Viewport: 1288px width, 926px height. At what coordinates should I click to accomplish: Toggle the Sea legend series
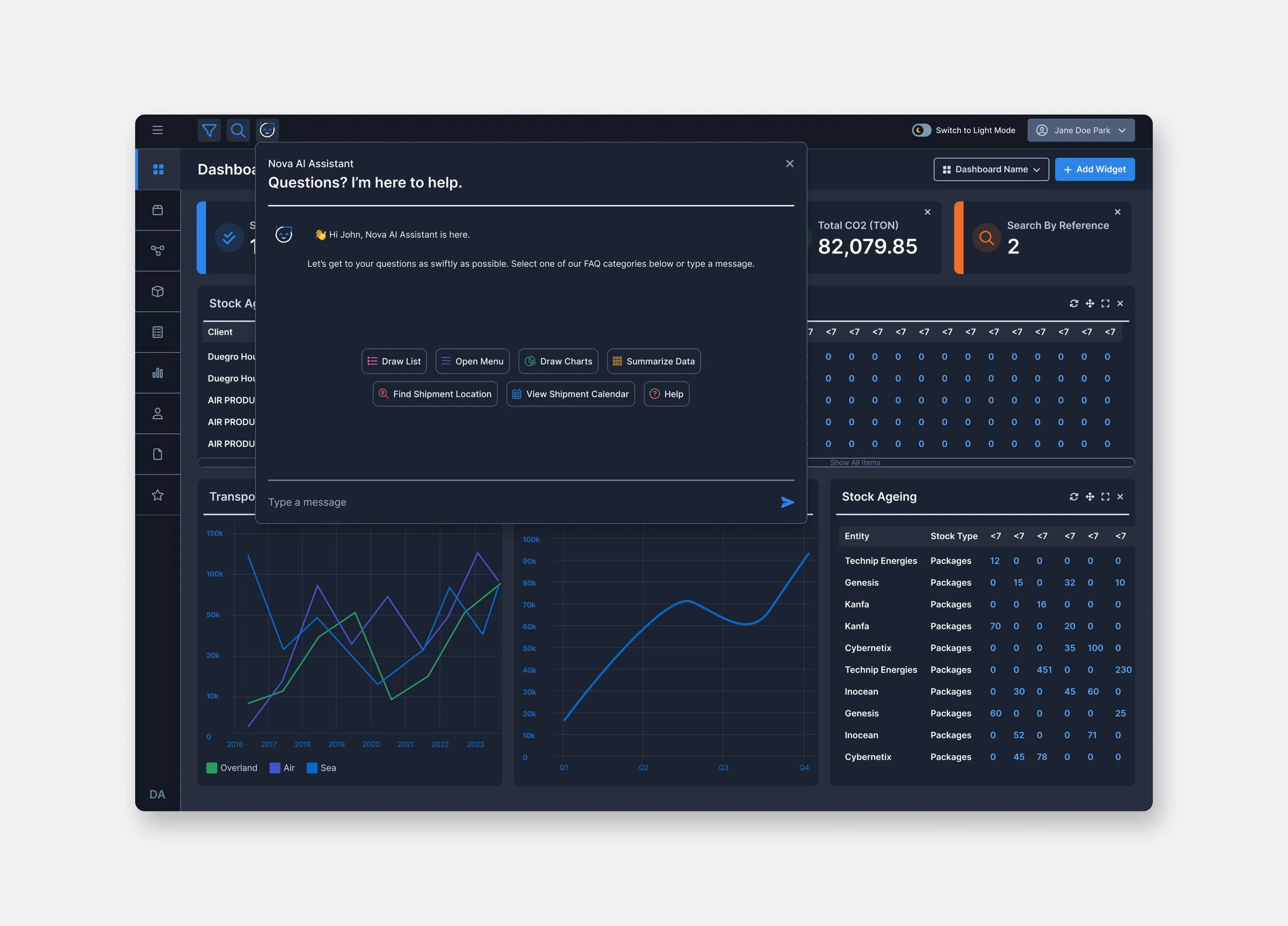(321, 767)
